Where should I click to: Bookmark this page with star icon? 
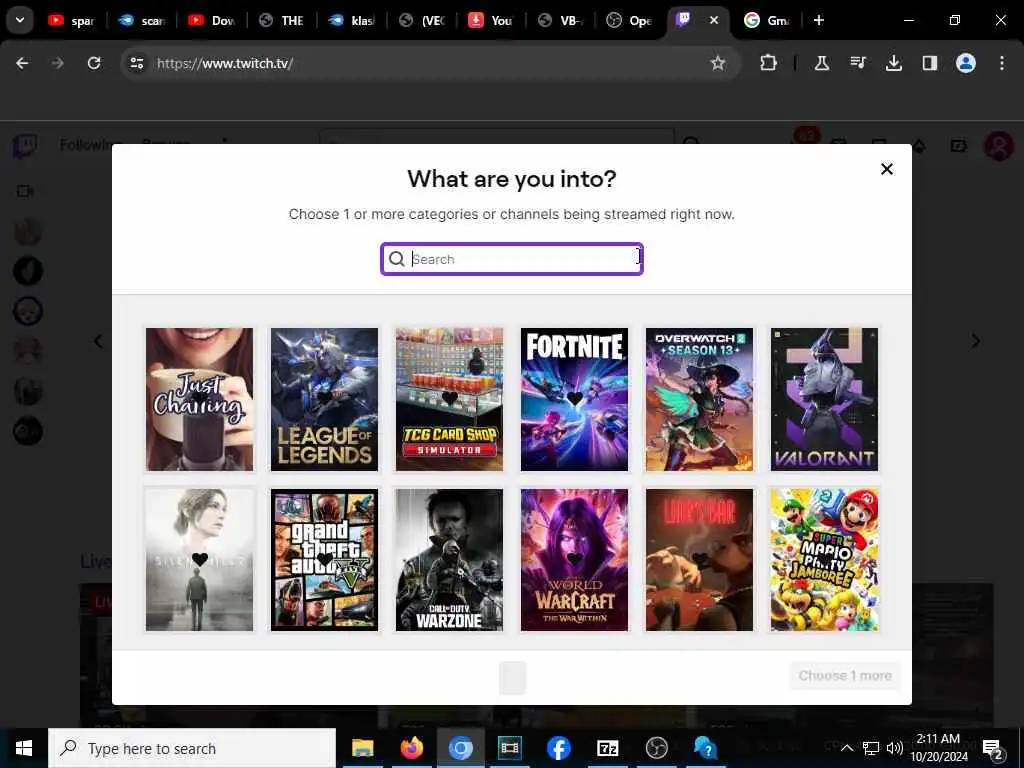click(718, 63)
